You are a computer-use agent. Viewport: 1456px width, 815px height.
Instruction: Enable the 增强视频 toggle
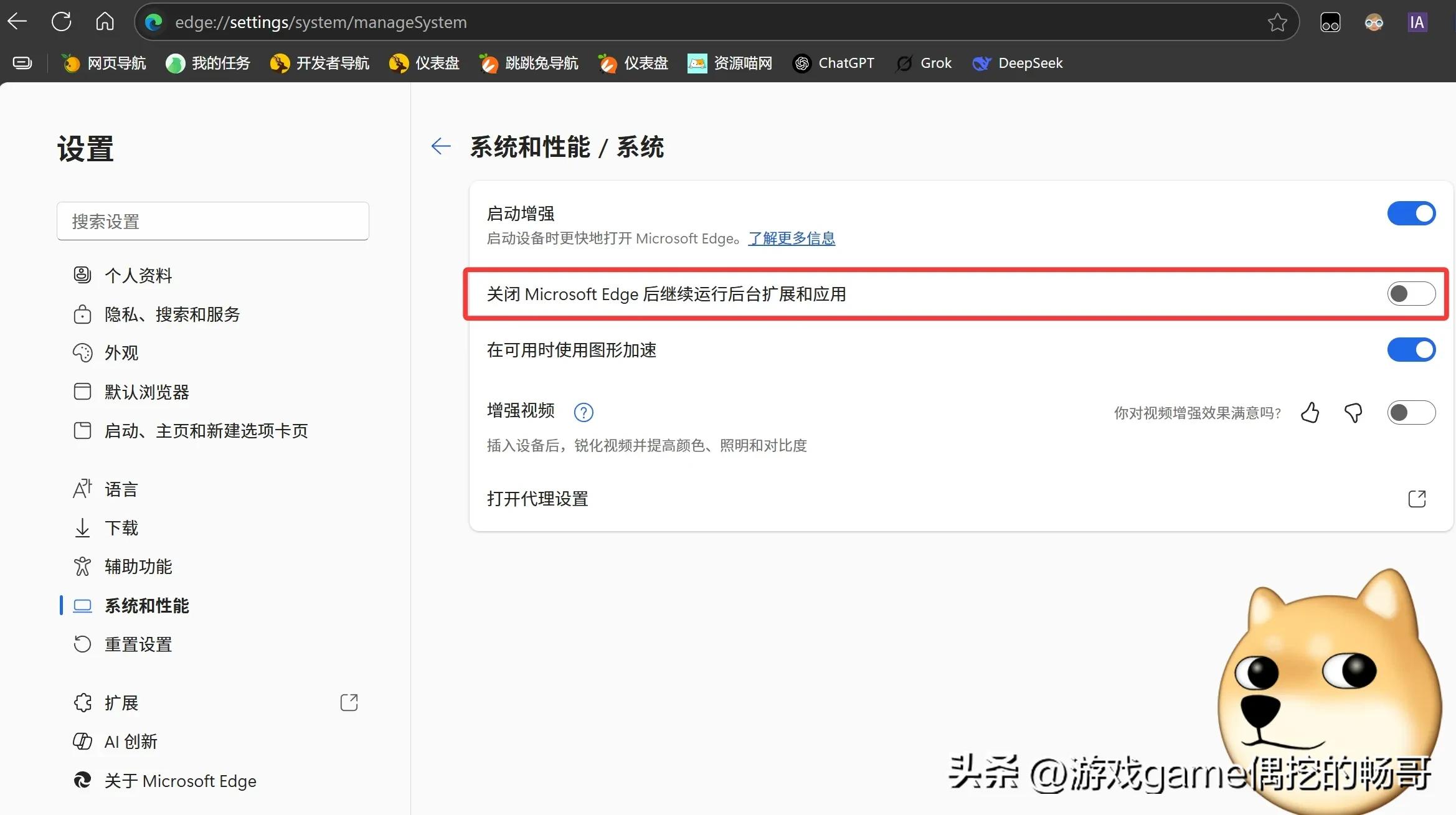(1411, 413)
